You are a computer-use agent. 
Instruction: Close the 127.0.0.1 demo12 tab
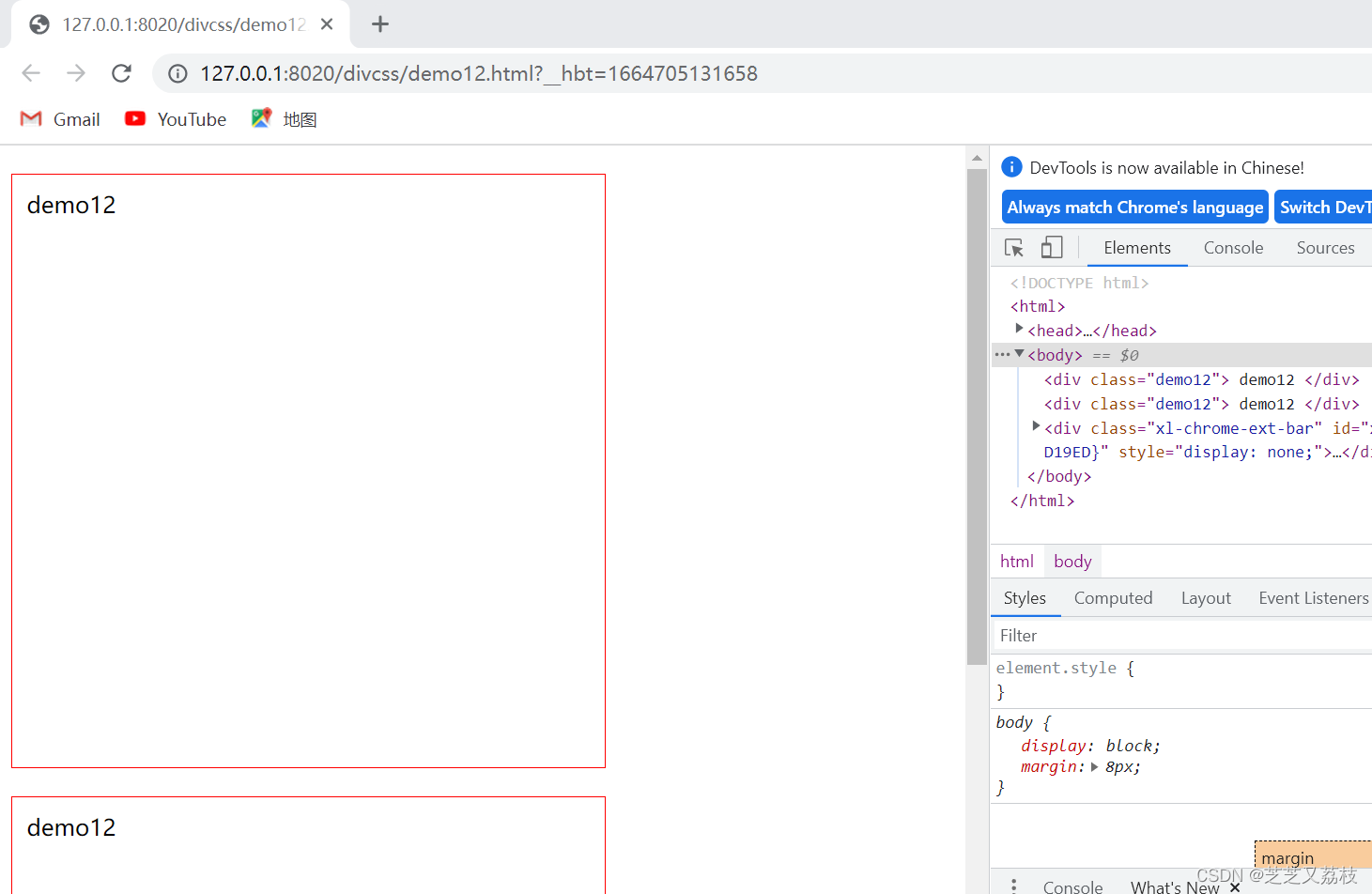tap(327, 24)
